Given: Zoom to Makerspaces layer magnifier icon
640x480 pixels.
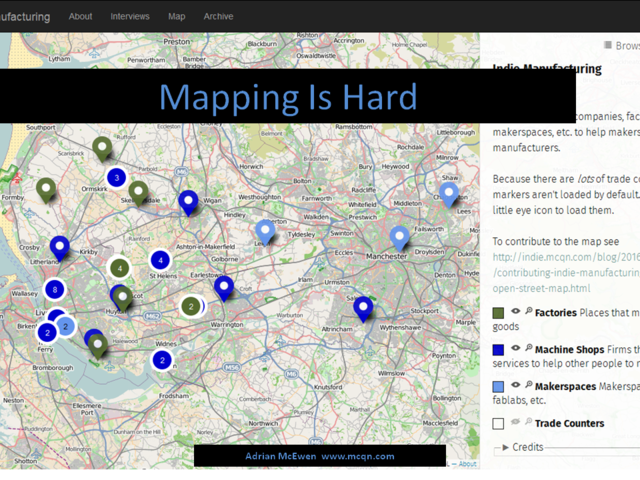Looking at the screenshot, I should [529, 384].
